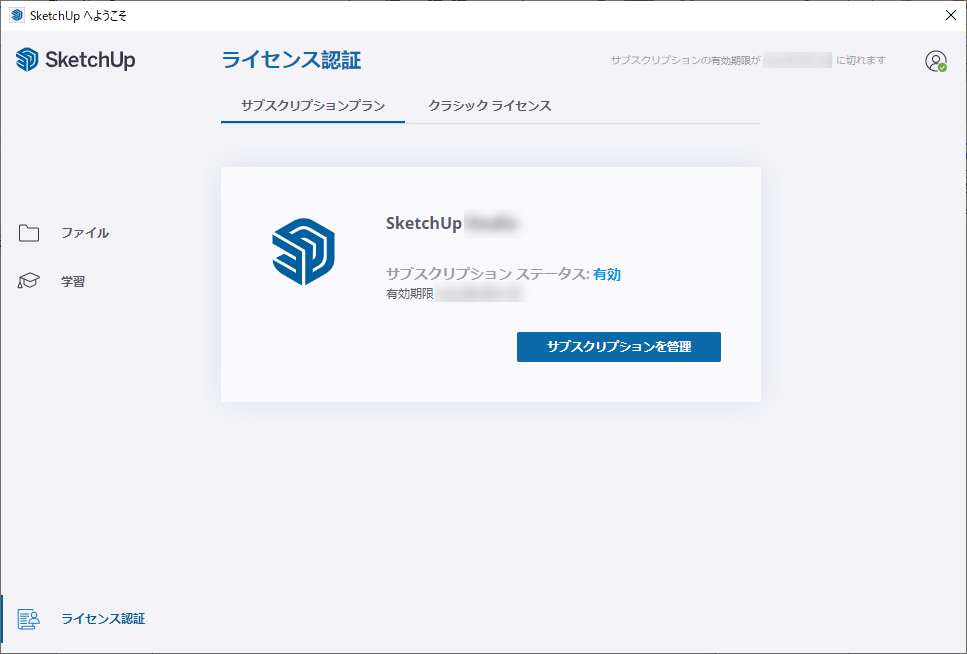Open ライセンス認証 label in the sidebar
This screenshot has height=654, width=967.
pyautogui.click(x=103, y=619)
